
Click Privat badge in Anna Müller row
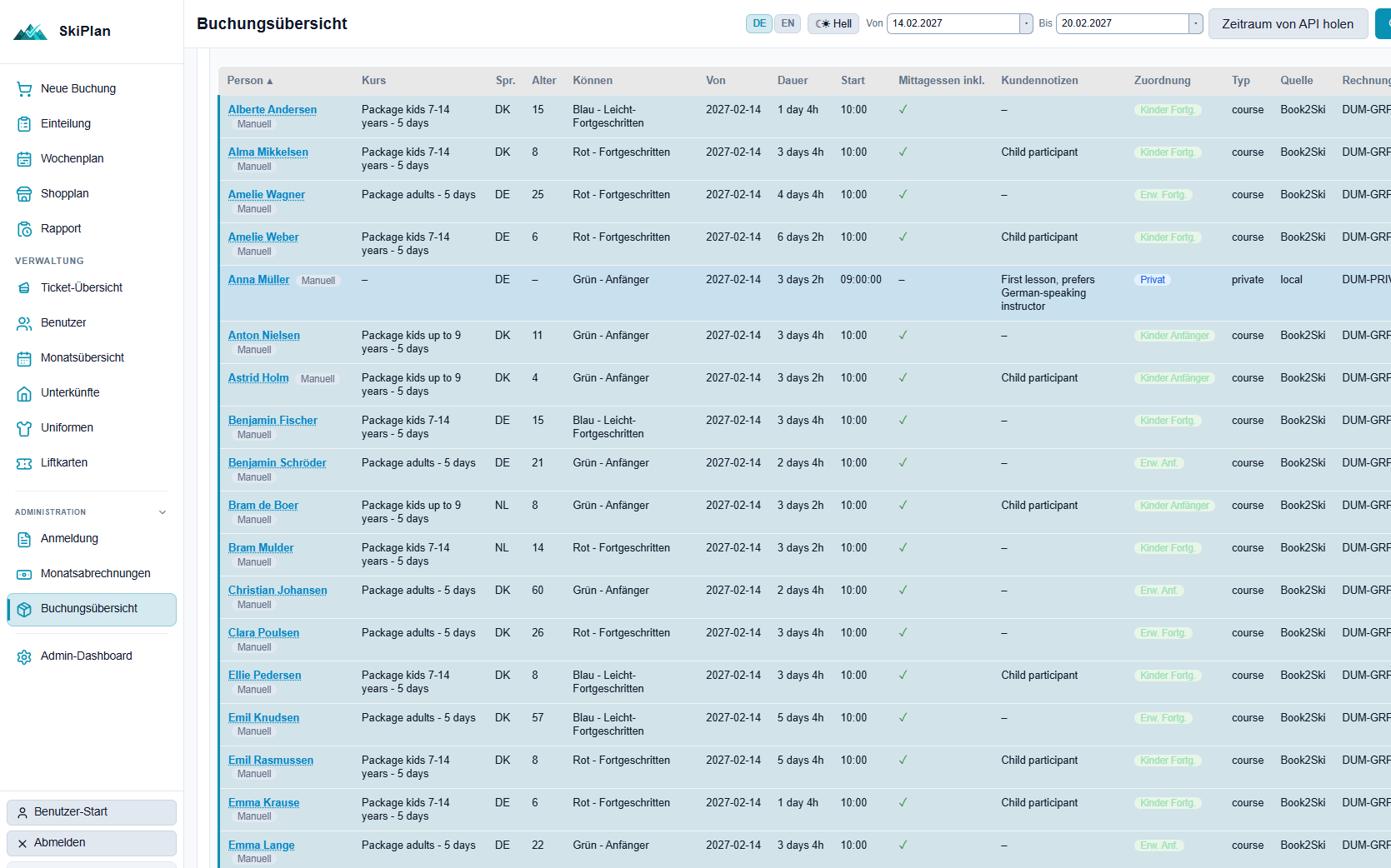(x=1153, y=280)
